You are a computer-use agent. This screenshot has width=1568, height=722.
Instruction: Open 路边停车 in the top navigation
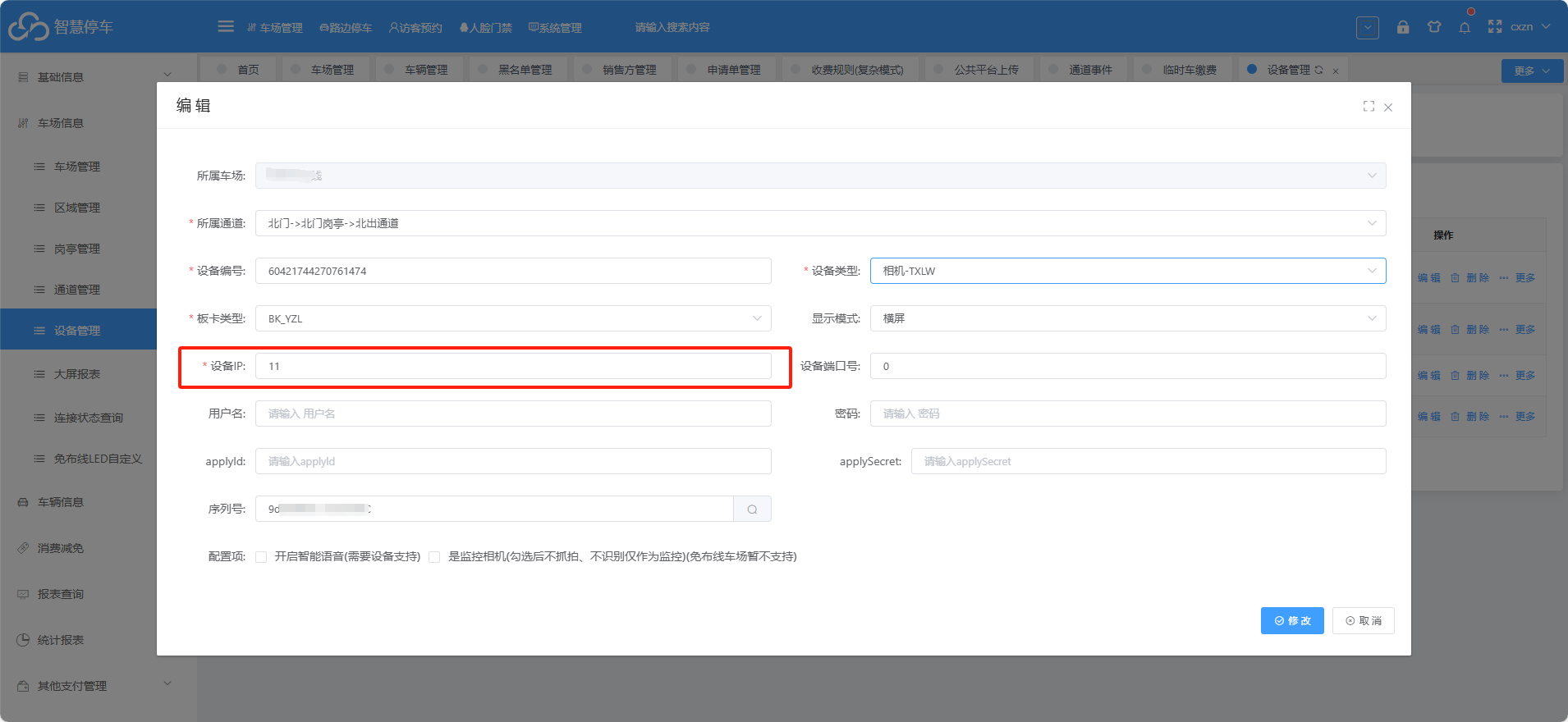[346, 28]
